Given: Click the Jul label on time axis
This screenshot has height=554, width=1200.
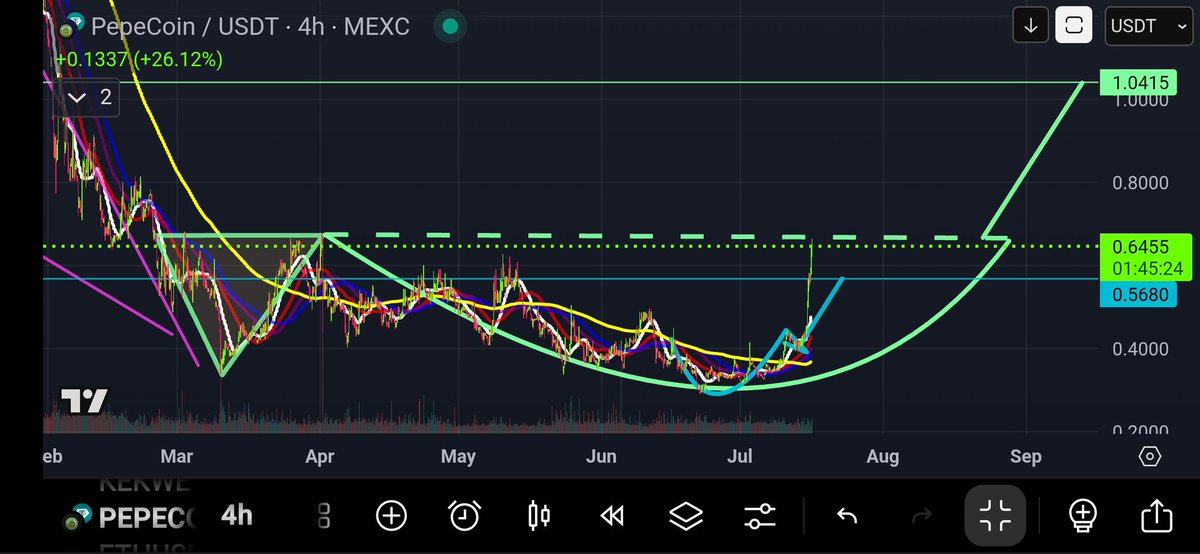Looking at the screenshot, I should [x=742, y=456].
